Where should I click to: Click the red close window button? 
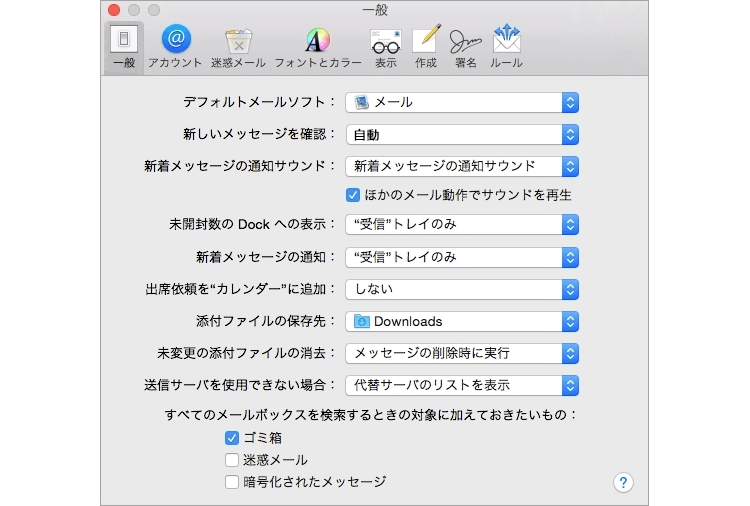coord(113,9)
